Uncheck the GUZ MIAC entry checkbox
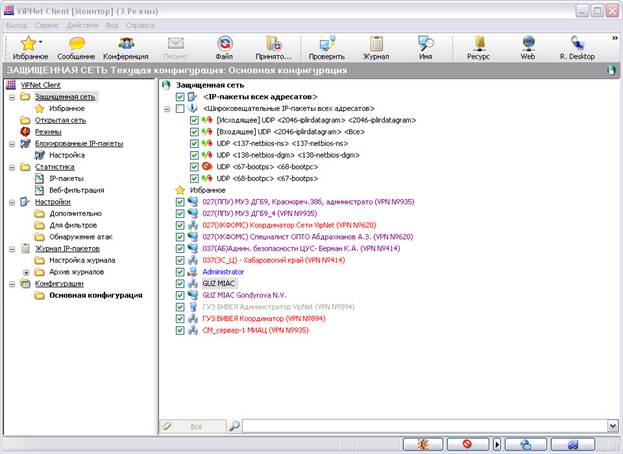 pyautogui.click(x=180, y=284)
